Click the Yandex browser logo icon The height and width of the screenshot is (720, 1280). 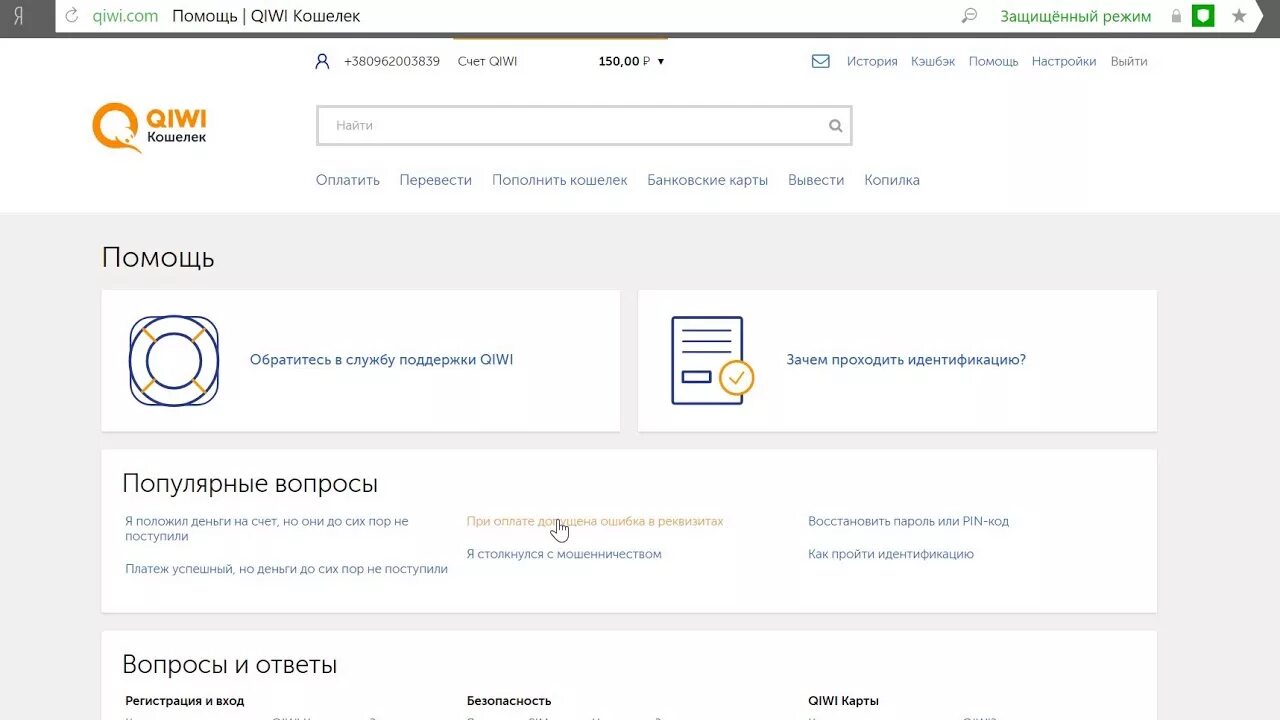pyautogui.click(x=18, y=16)
